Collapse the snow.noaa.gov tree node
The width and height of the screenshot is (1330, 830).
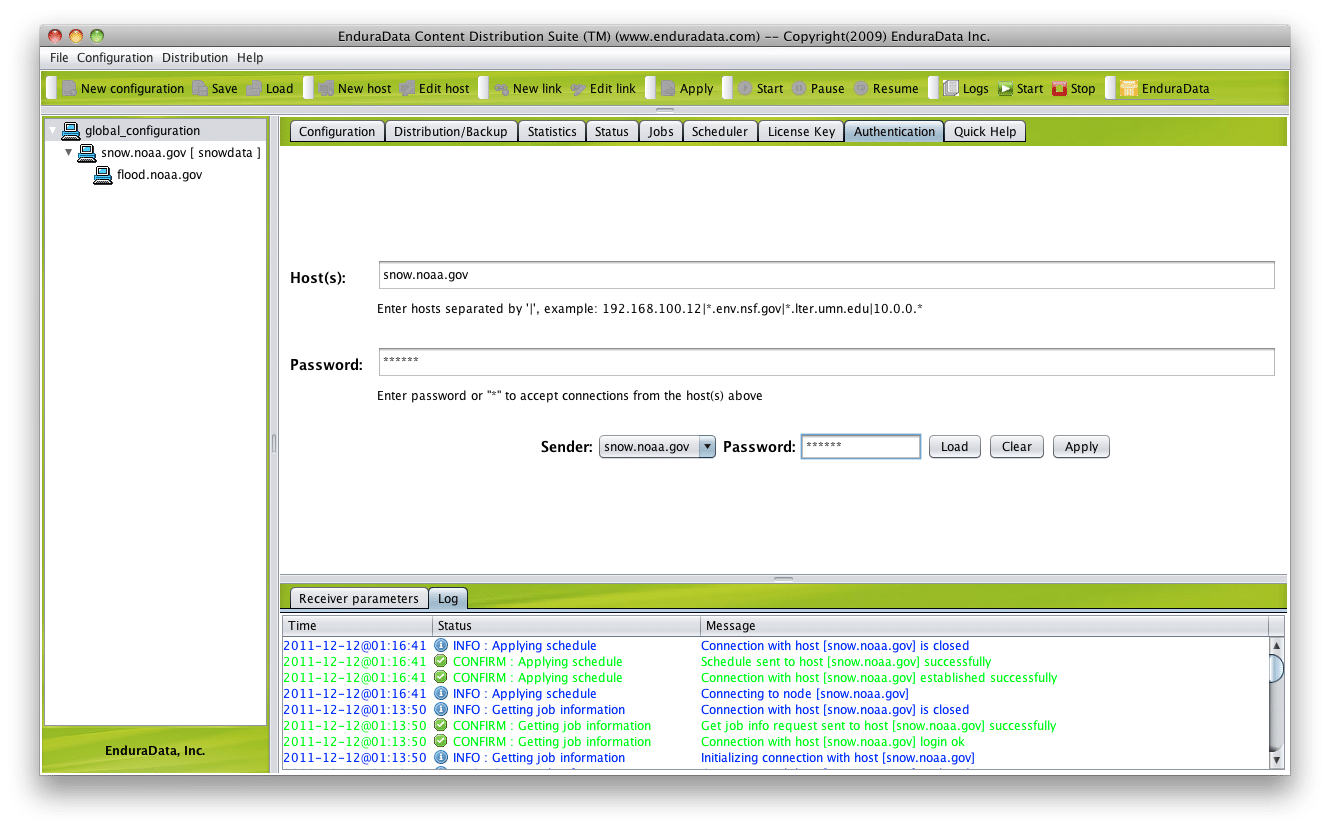point(69,152)
